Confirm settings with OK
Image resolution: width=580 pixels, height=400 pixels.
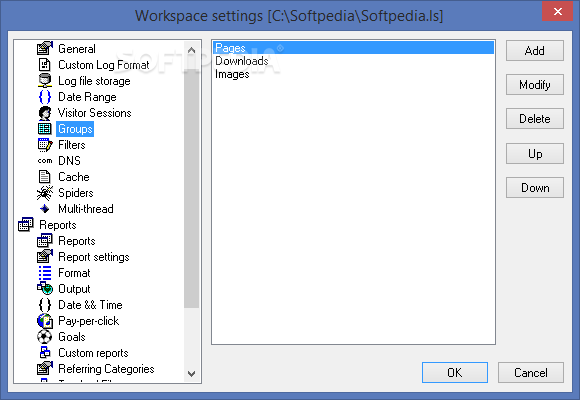455,372
